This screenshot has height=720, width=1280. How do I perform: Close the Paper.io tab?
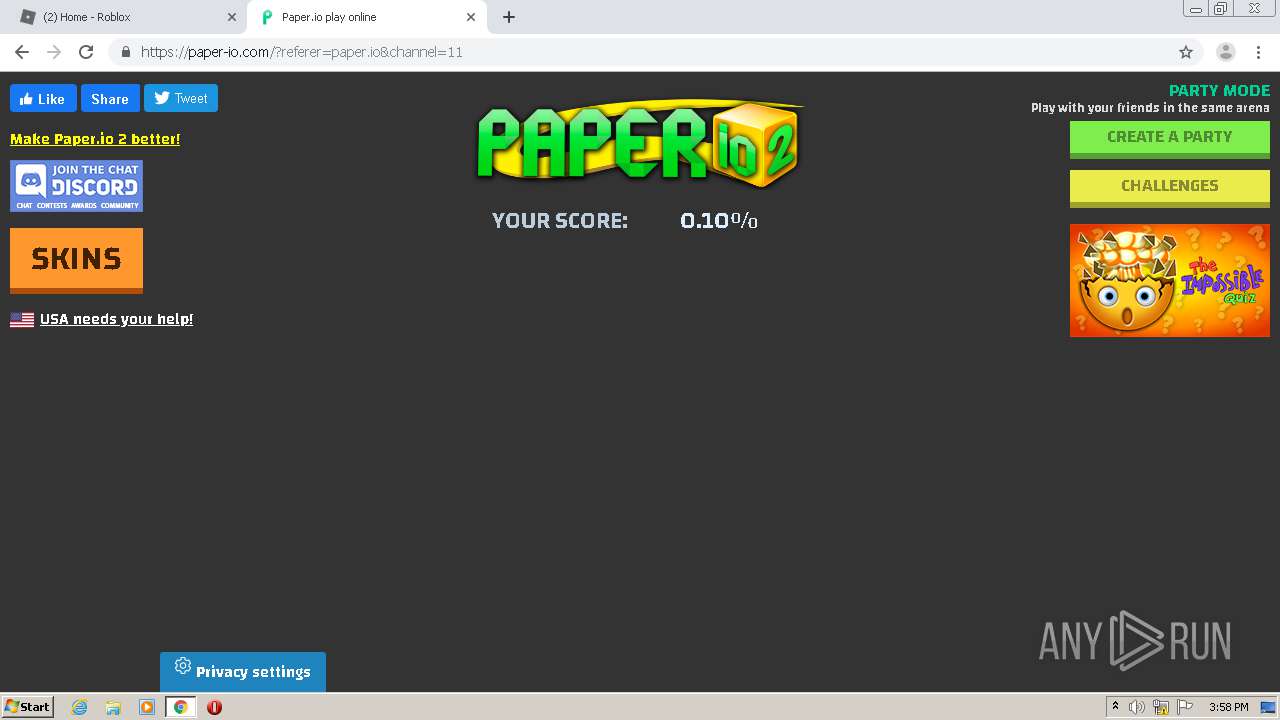tap(470, 17)
